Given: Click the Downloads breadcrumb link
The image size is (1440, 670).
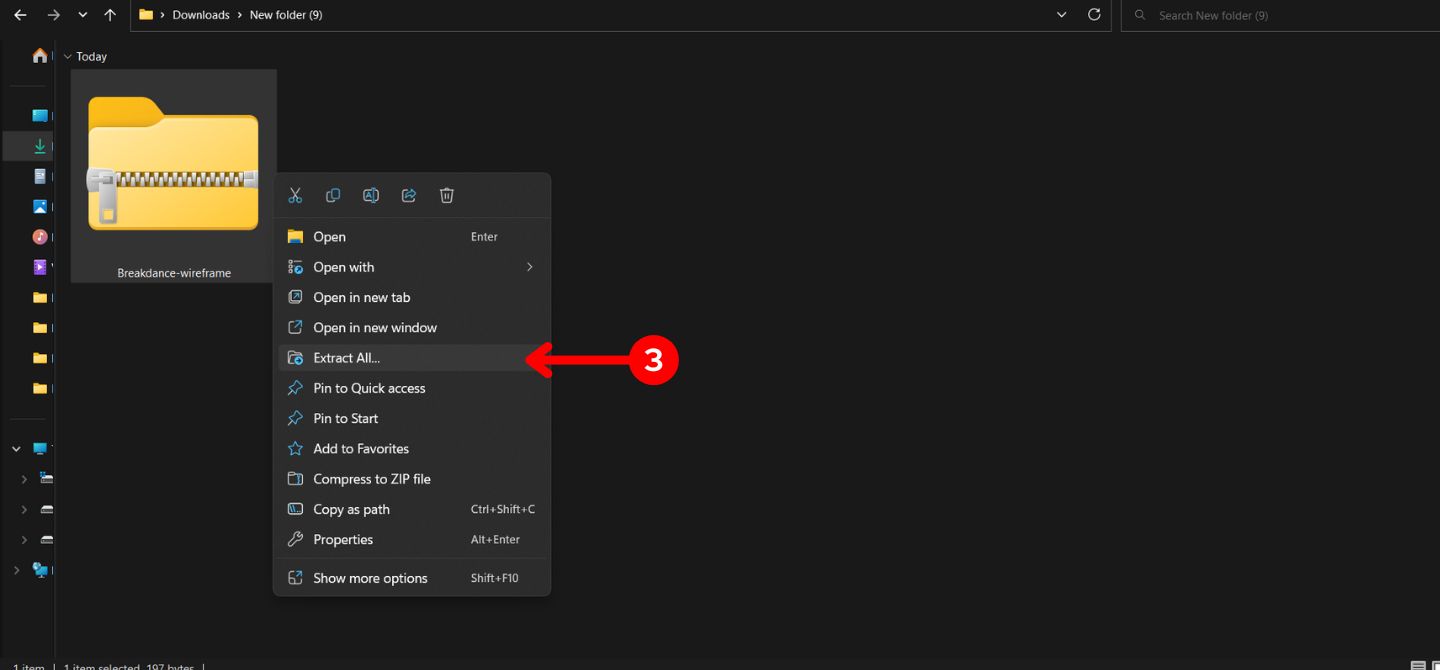Looking at the screenshot, I should pyautogui.click(x=200, y=14).
